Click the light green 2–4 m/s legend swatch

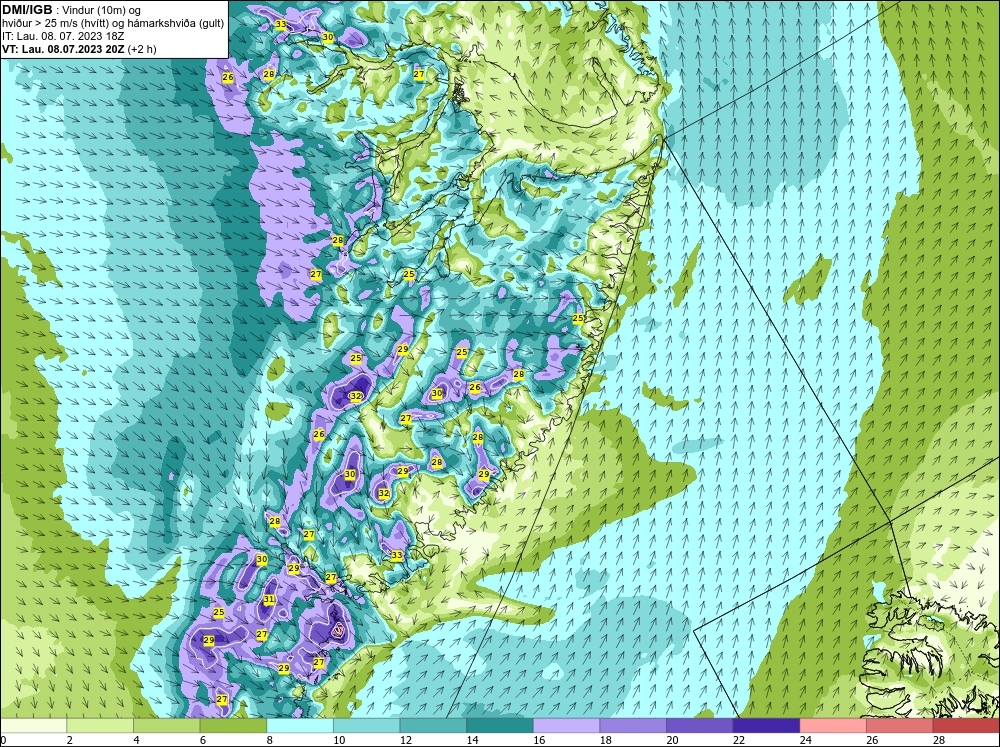click(99, 725)
